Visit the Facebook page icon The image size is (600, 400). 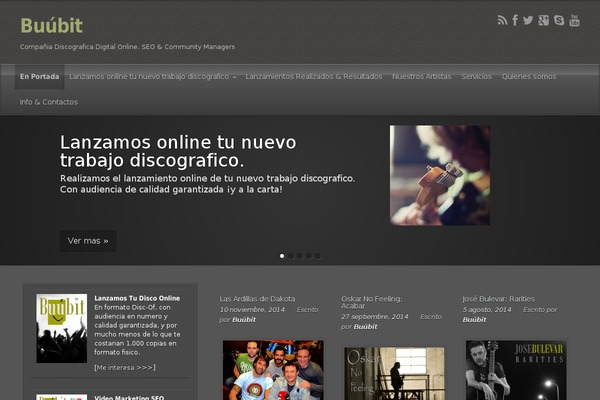pyautogui.click(x=515, y=20)
